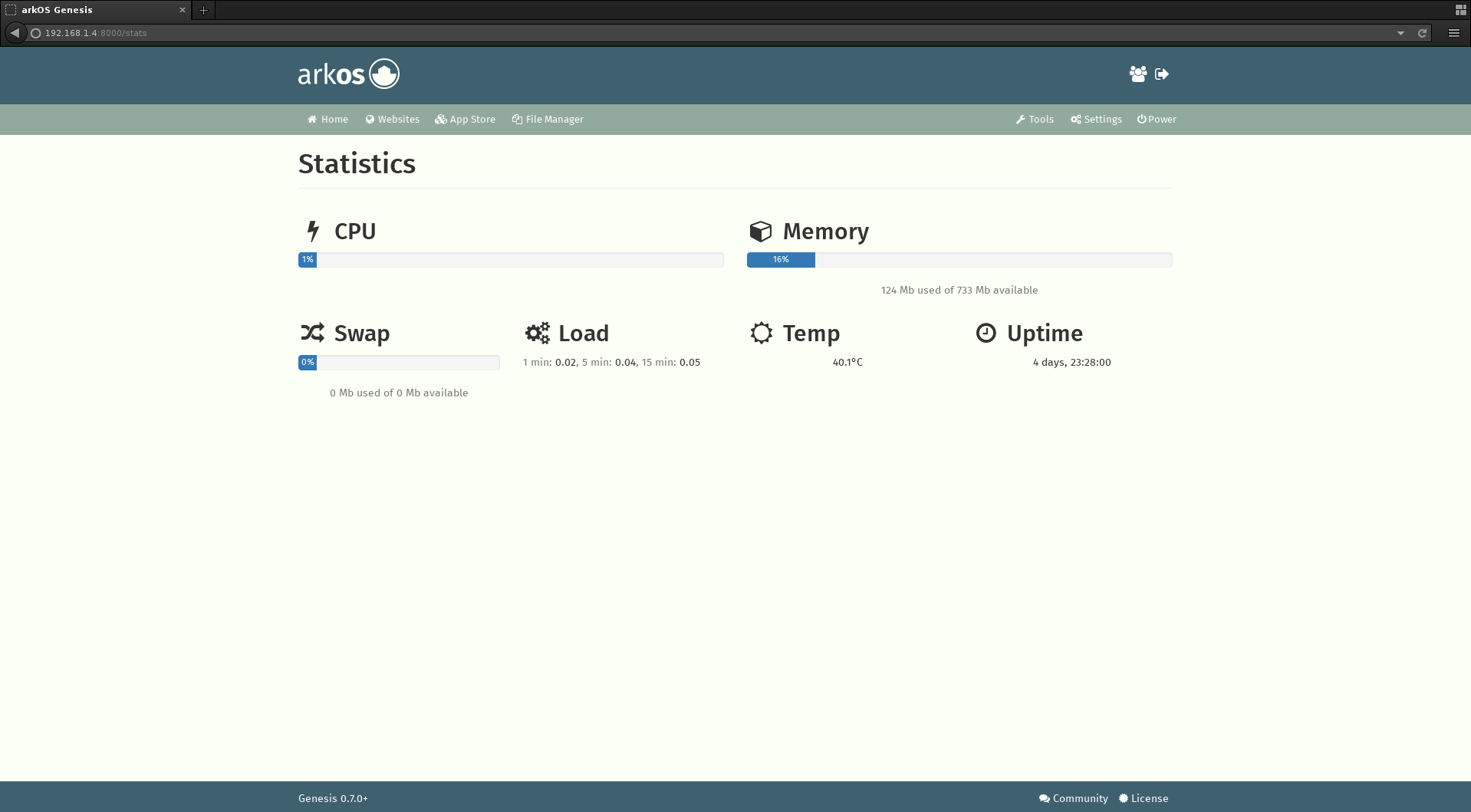Screen dimensions: 1471x812
Task: Open the address bar history dropdown arrow
Action: click(x=1400, y=33)
